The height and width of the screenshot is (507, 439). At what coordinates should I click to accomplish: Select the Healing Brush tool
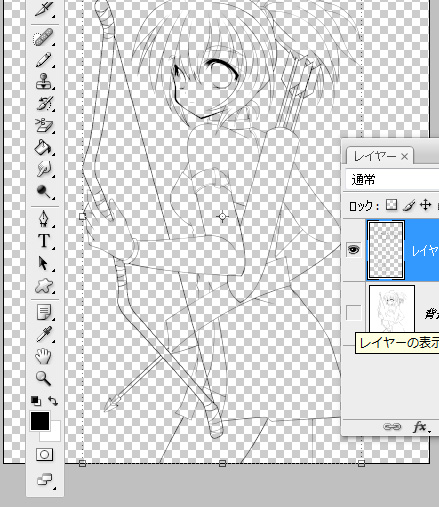click(x=43, y=38)
